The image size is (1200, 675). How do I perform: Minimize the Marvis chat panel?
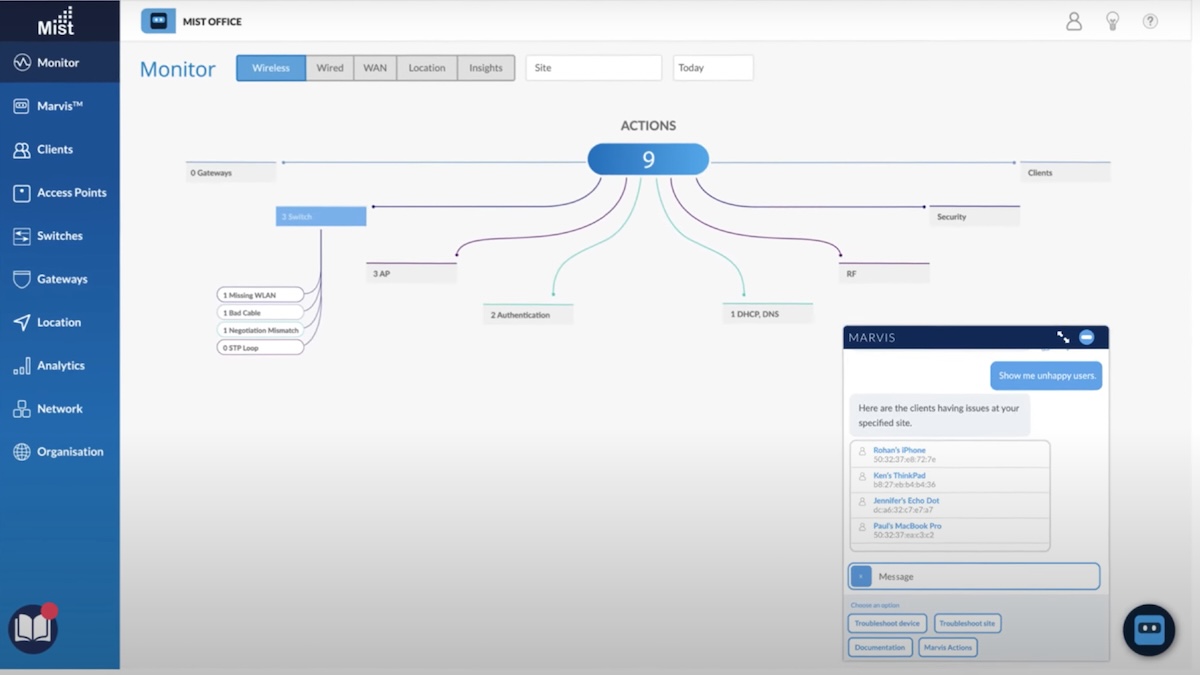tap(1087, 338)
